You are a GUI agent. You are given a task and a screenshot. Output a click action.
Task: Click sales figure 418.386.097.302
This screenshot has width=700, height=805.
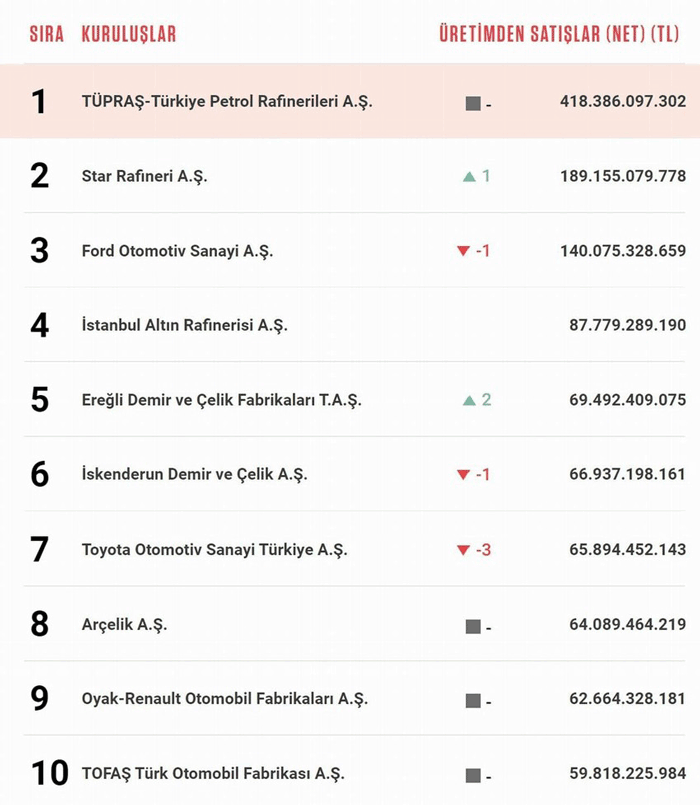click(623, 102)
